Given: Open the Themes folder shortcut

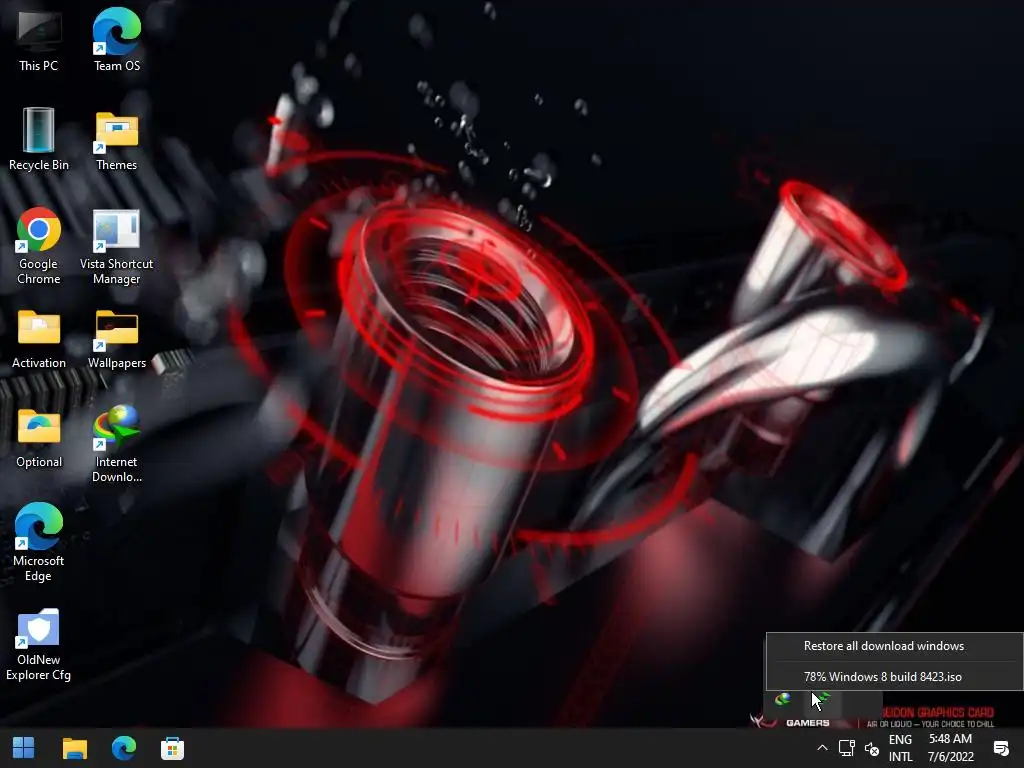Looking at the screenshot, I should pos(116,139).
